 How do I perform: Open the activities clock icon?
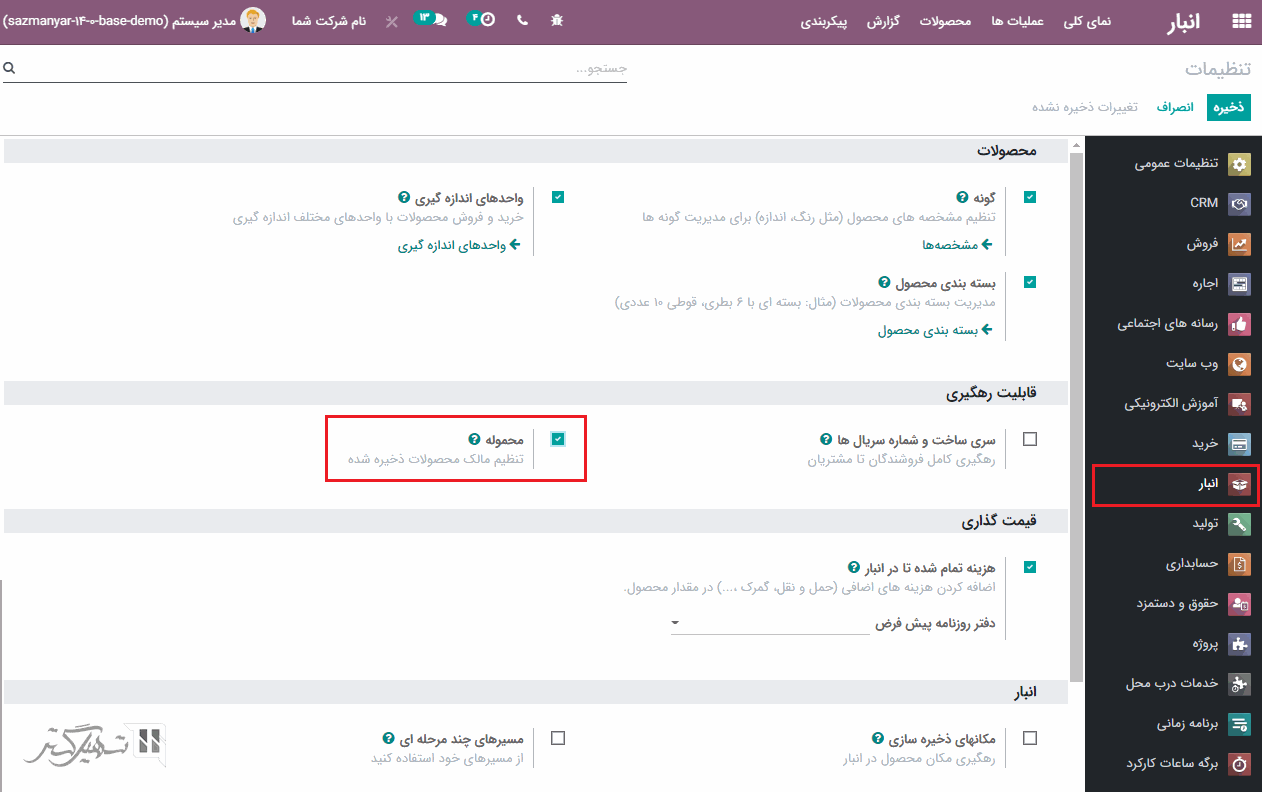click(487, 20)
